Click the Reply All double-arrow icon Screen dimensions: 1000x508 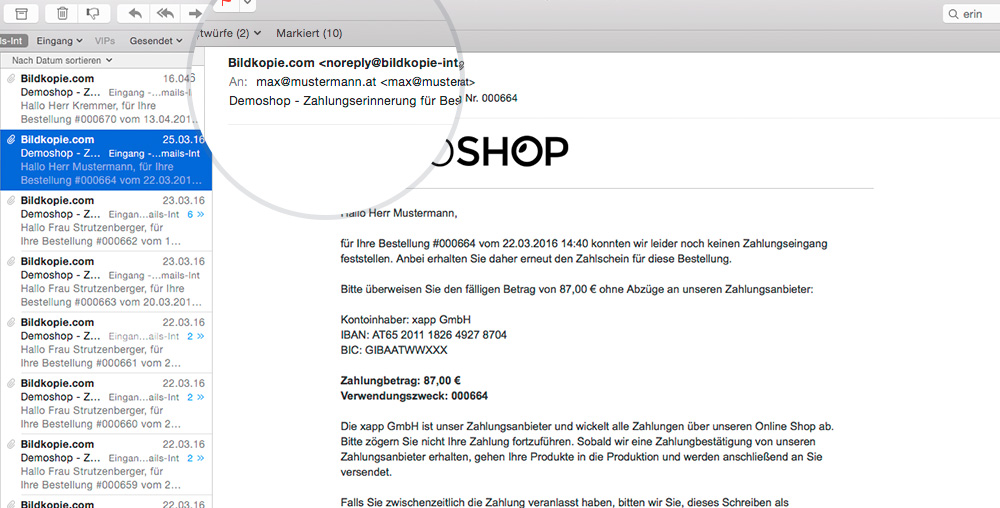pyautogui.click(x=165, y=13)
